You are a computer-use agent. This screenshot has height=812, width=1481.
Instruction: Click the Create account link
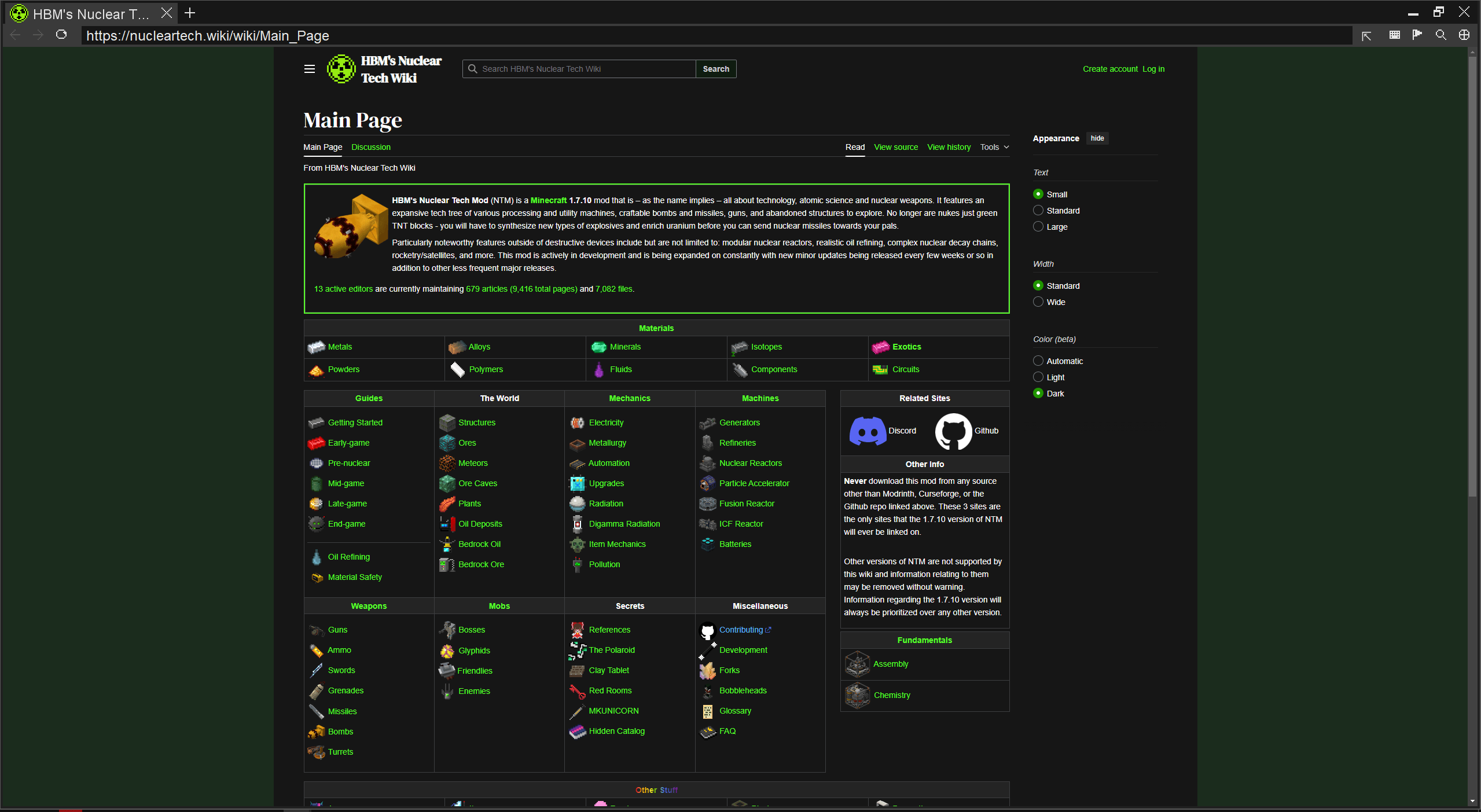pos(1110,69)
